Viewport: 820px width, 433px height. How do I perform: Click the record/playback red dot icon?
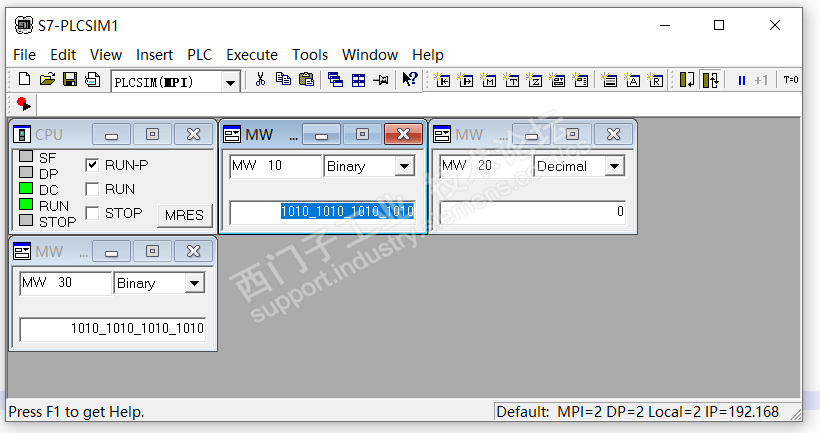click(x=24, y=104)
